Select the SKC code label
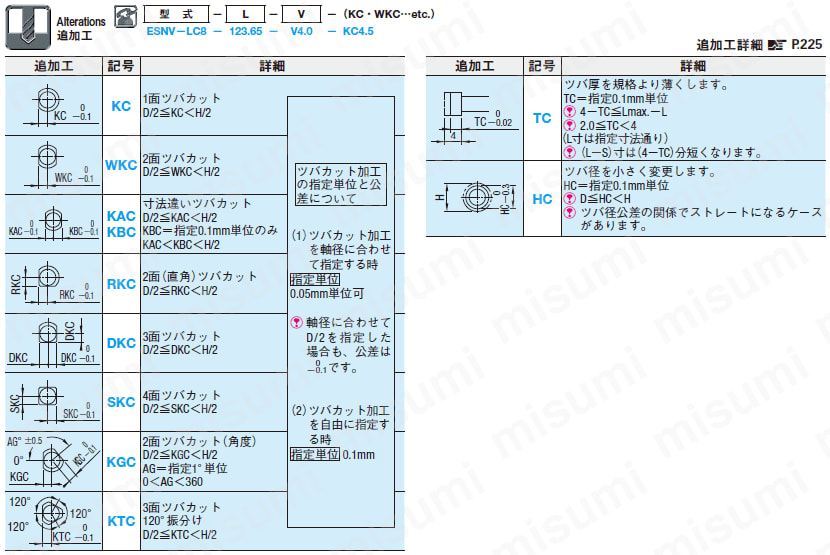Viewport: 830px width, 555px height. tap(121, 402)
